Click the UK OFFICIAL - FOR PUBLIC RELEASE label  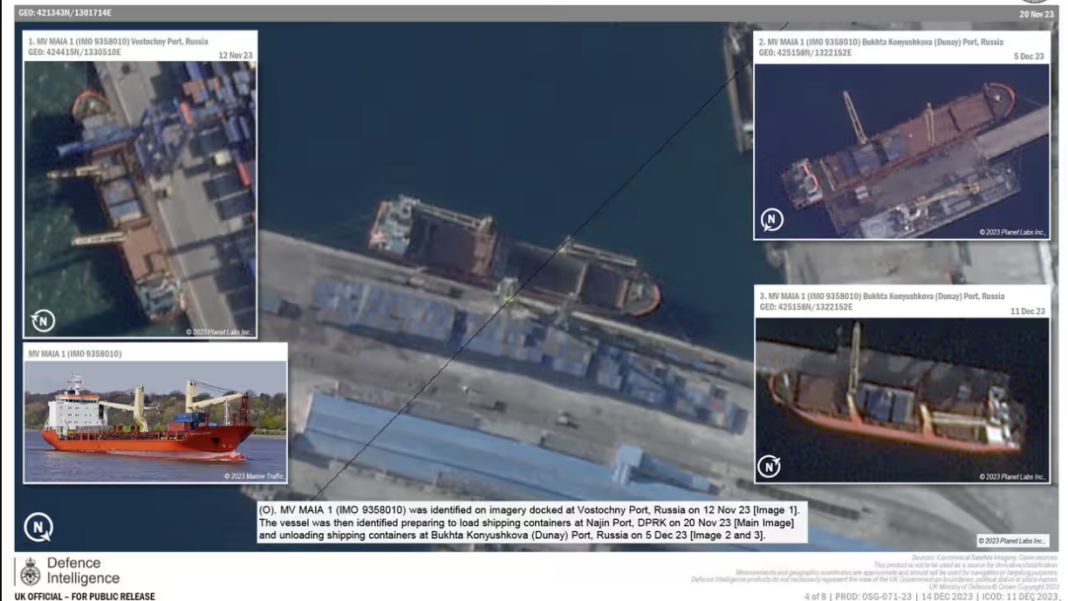pos(85,596)
